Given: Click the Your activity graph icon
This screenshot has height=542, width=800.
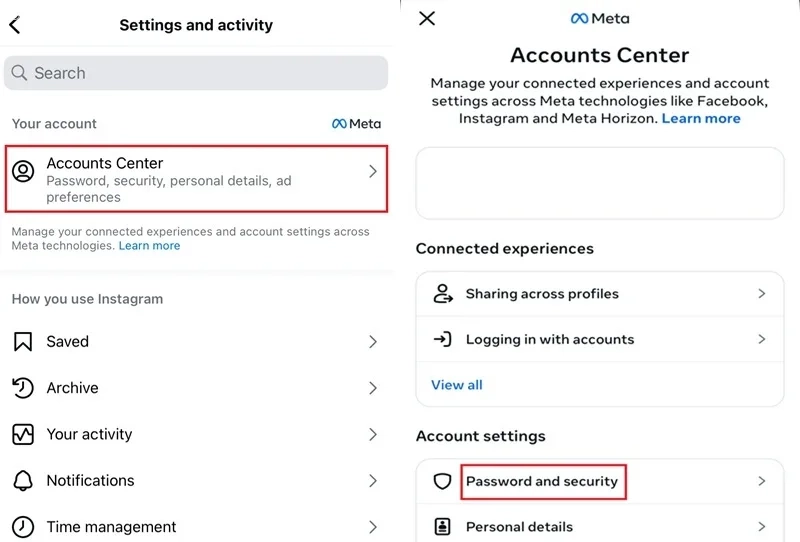Looking at the screenshot, I should pyautogui.click(x=23, y=434).
